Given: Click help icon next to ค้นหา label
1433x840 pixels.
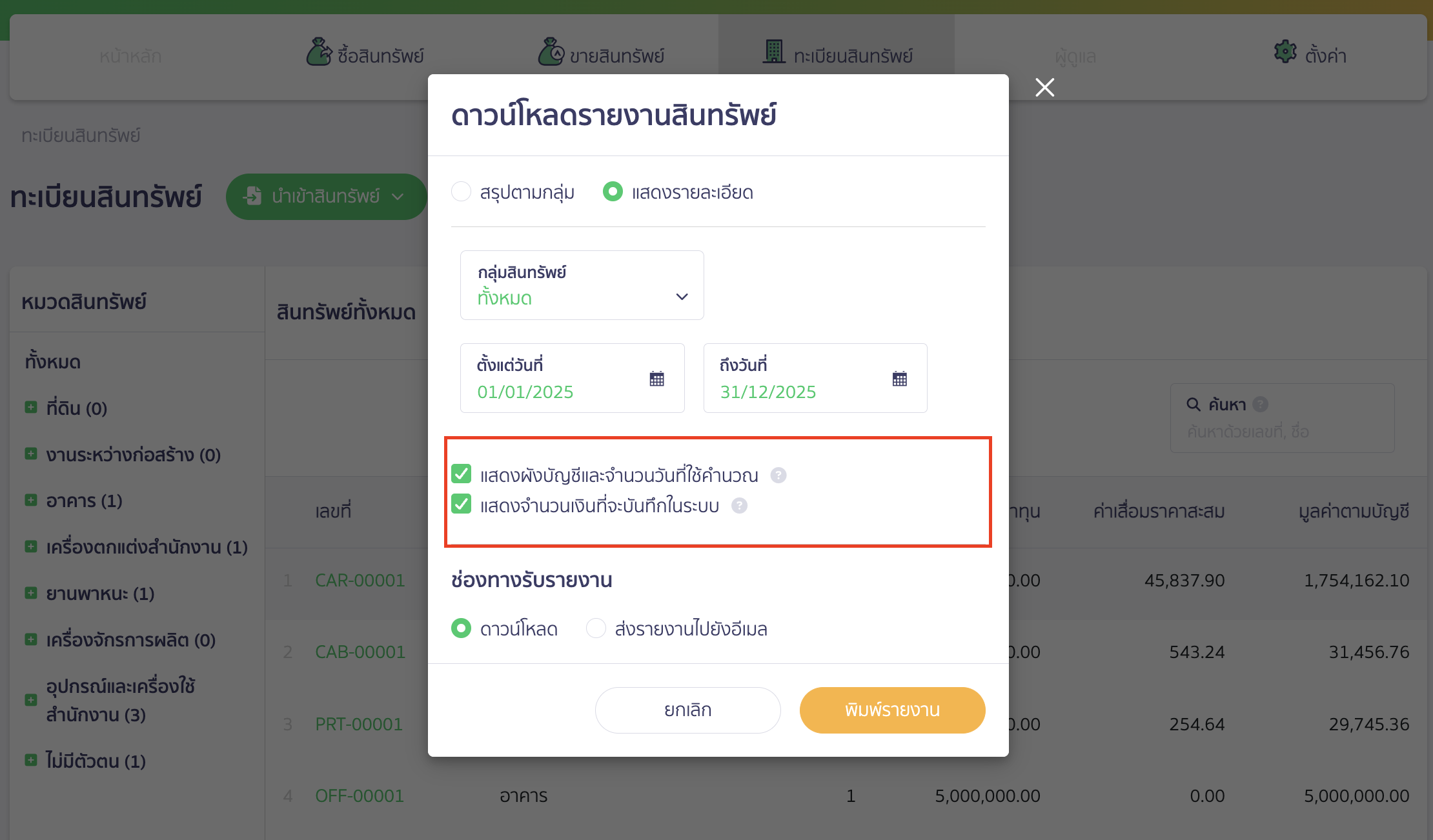Looking at the screenshot, I should click(1261, 404).
